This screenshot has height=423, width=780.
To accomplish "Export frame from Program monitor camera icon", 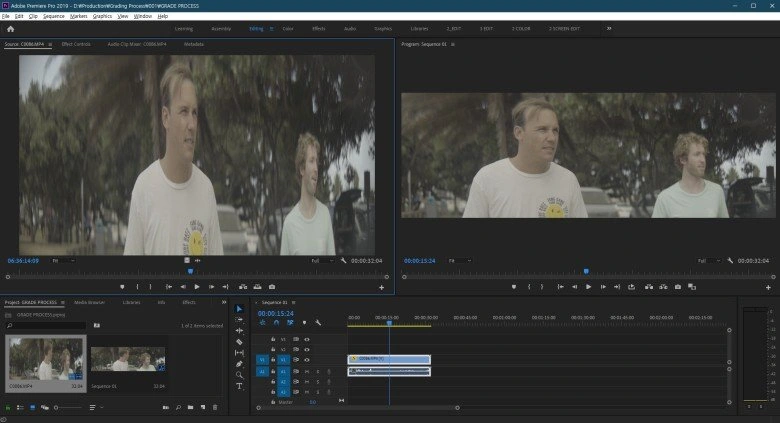I will pyautogui.click(x=677, y=287).
